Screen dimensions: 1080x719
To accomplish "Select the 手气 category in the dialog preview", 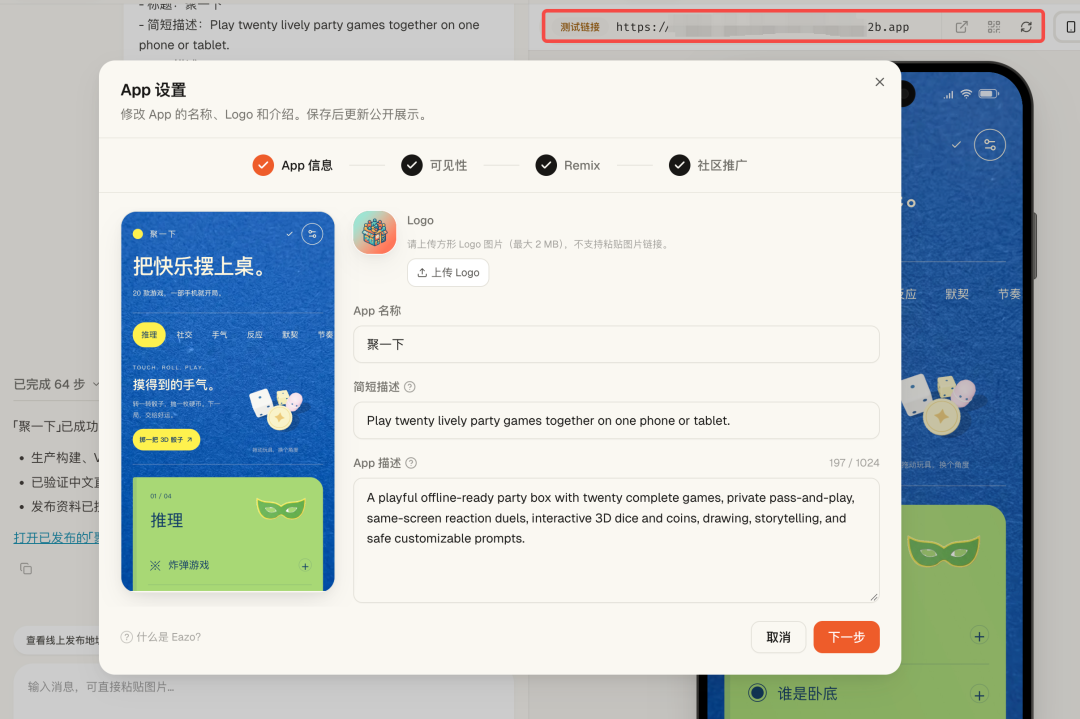I will (220, 335).
